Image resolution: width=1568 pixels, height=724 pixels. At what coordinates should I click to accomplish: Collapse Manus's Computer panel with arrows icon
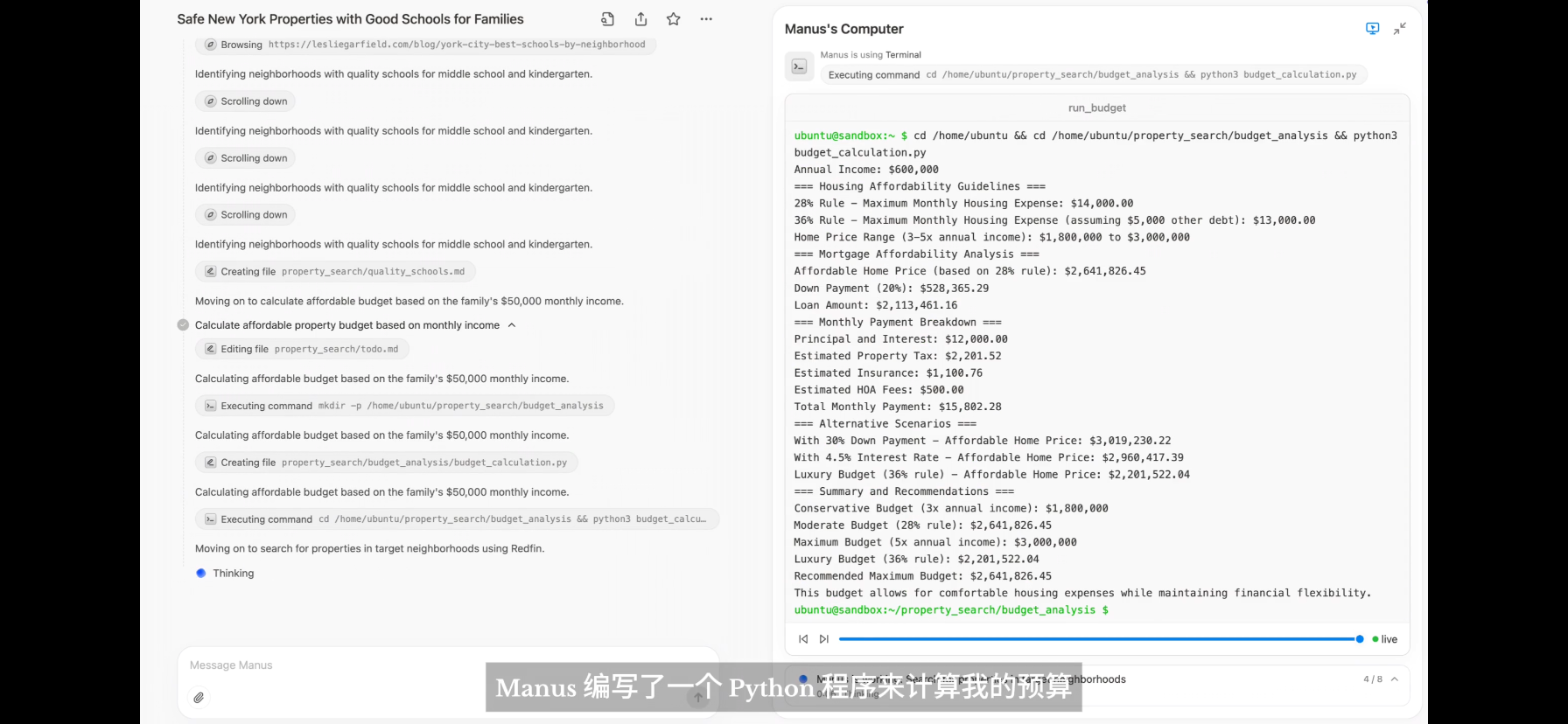coord(1400,29)
